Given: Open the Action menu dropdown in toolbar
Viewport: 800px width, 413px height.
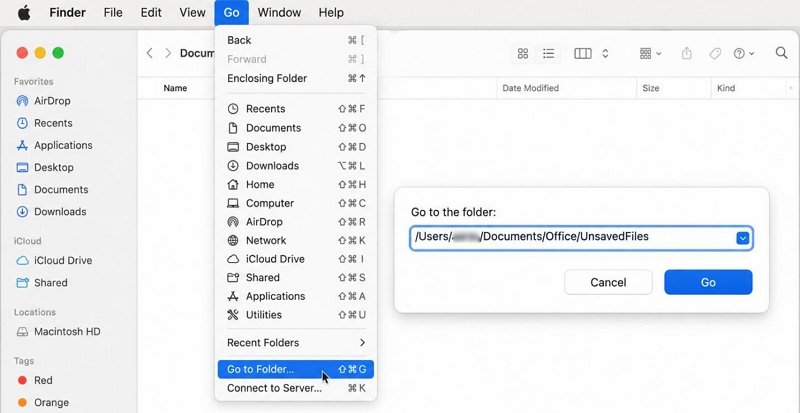Looking at the screenshot, I should pyautogui.click(x=743, y=53).
